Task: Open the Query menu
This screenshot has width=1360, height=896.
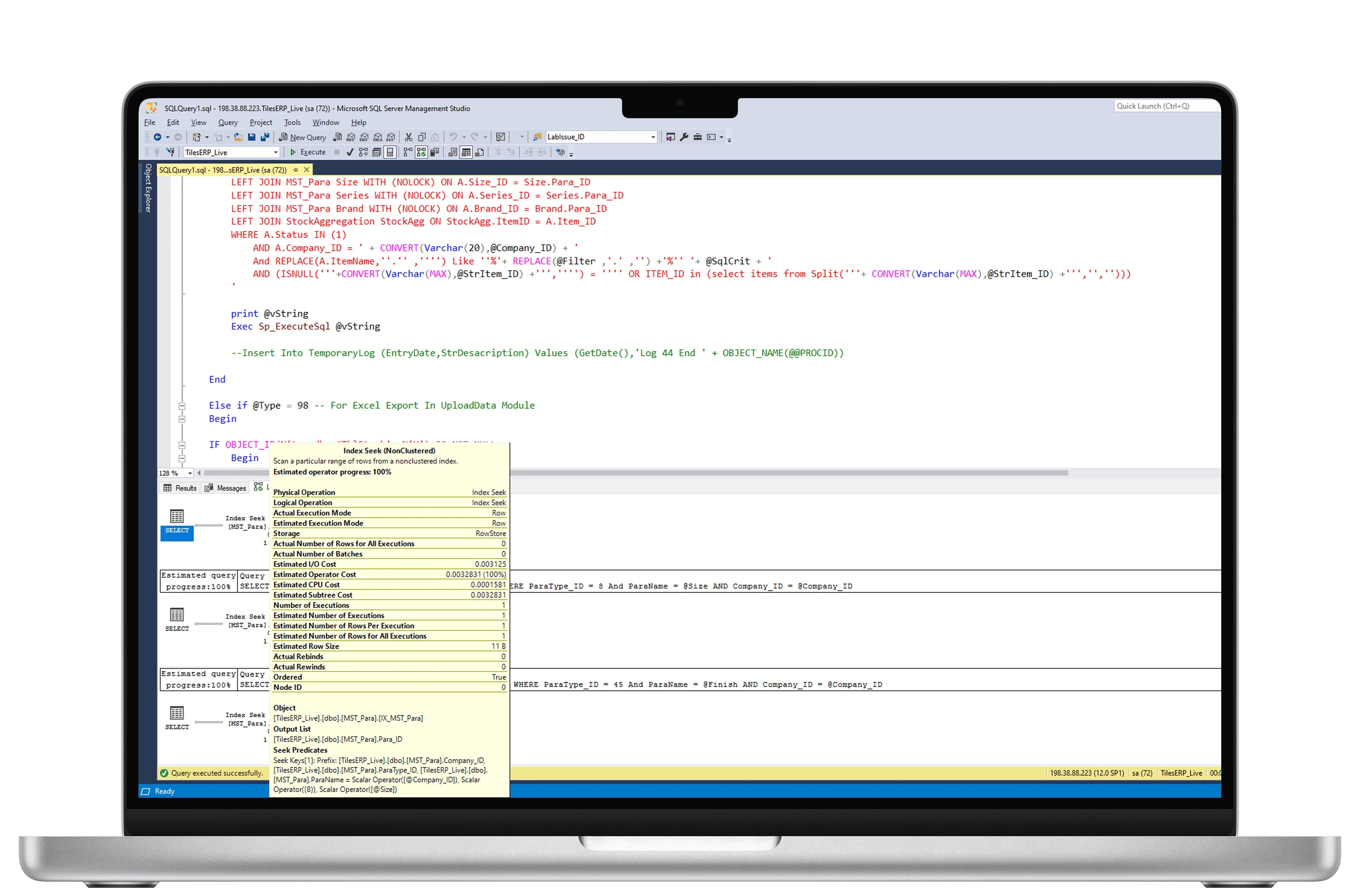Action: 228,122
